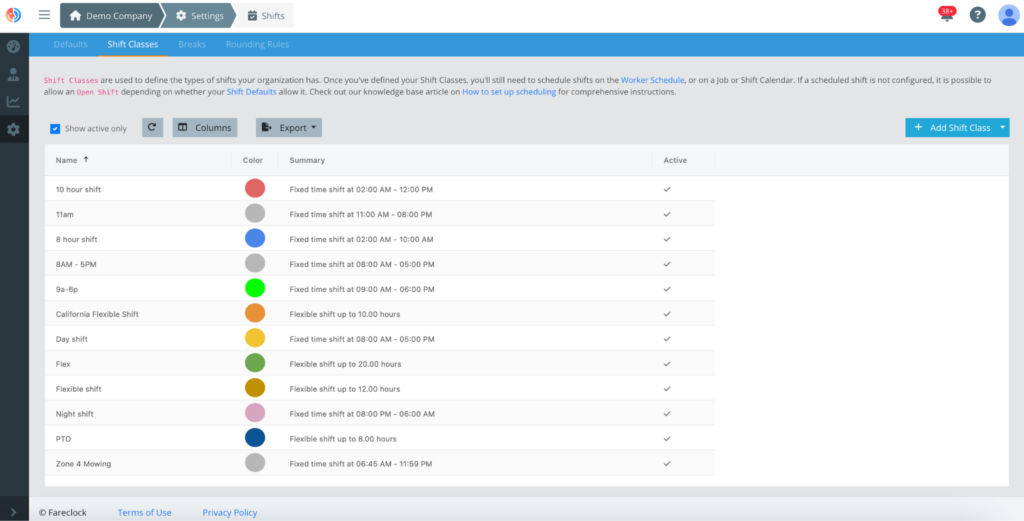Click summary 'Flexible shift up to 20.00 hours'
The height and width of the screenshot is (521, 1024).
point(345,364)
